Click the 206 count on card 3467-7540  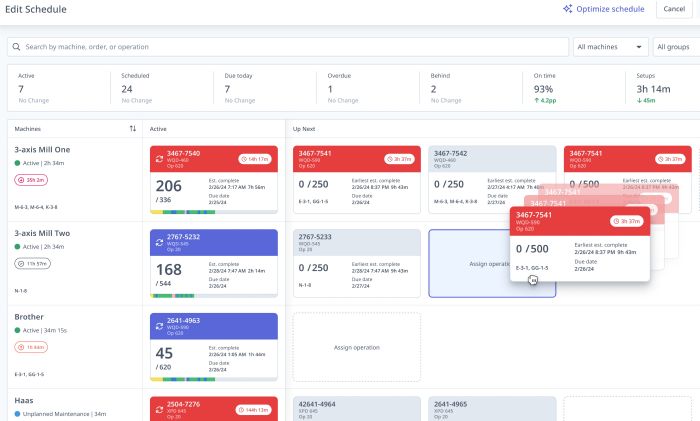[x=169, y=186]
